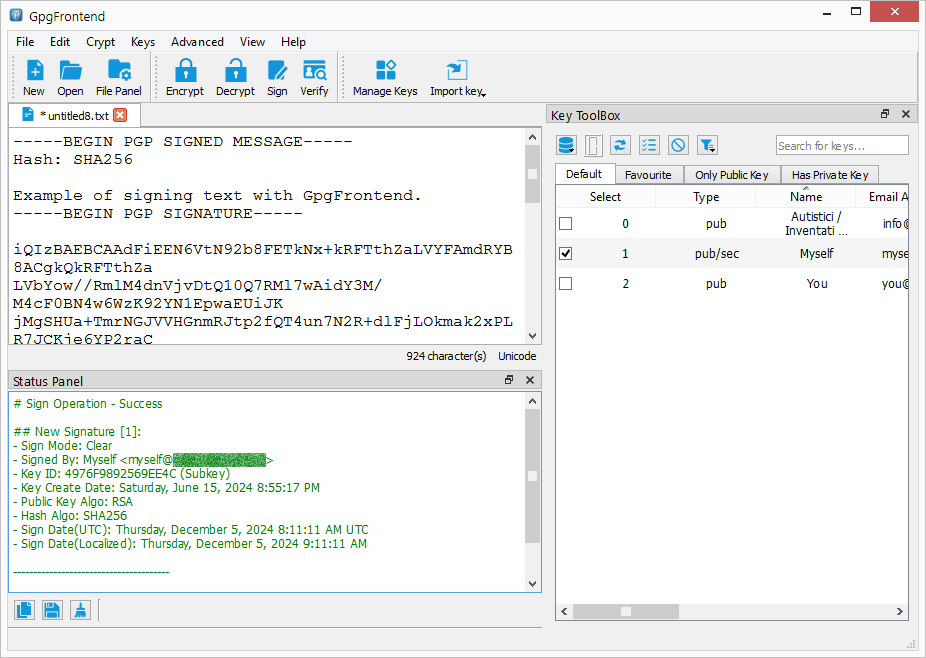Screen dimensions: 926x658
Task: Click the 'Unicode' encoding label
Action: [517, 356]
